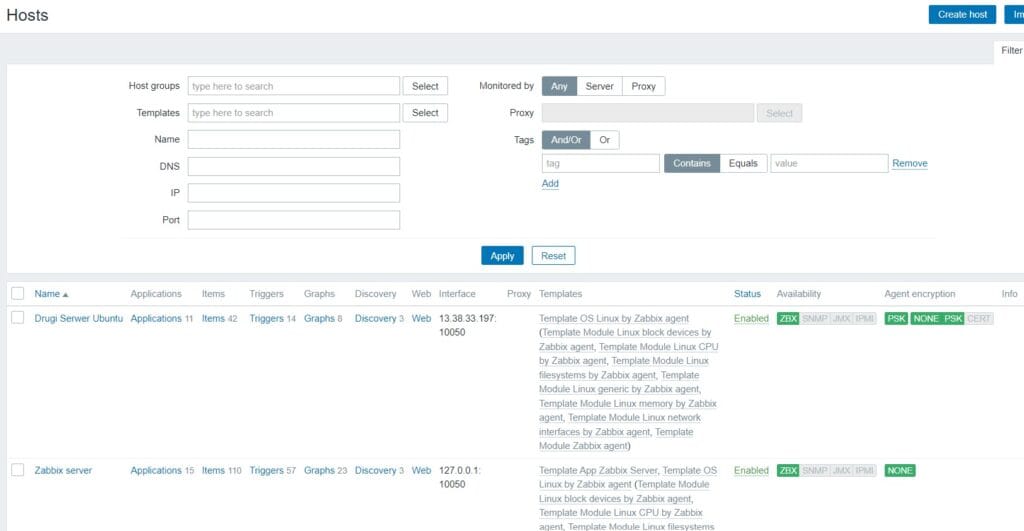
Task: Click the DNS filter input
Action: pyautogui.click(x=294, y=166)
